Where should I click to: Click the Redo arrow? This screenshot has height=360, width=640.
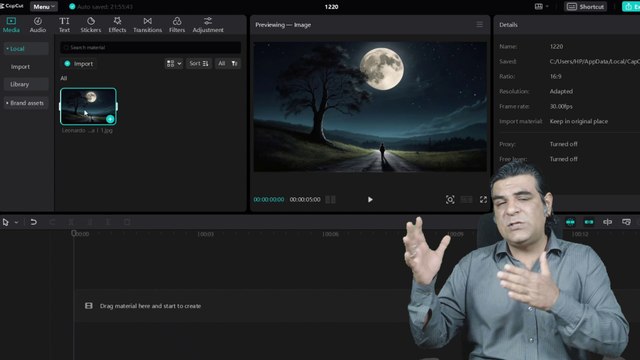(52, 222)
